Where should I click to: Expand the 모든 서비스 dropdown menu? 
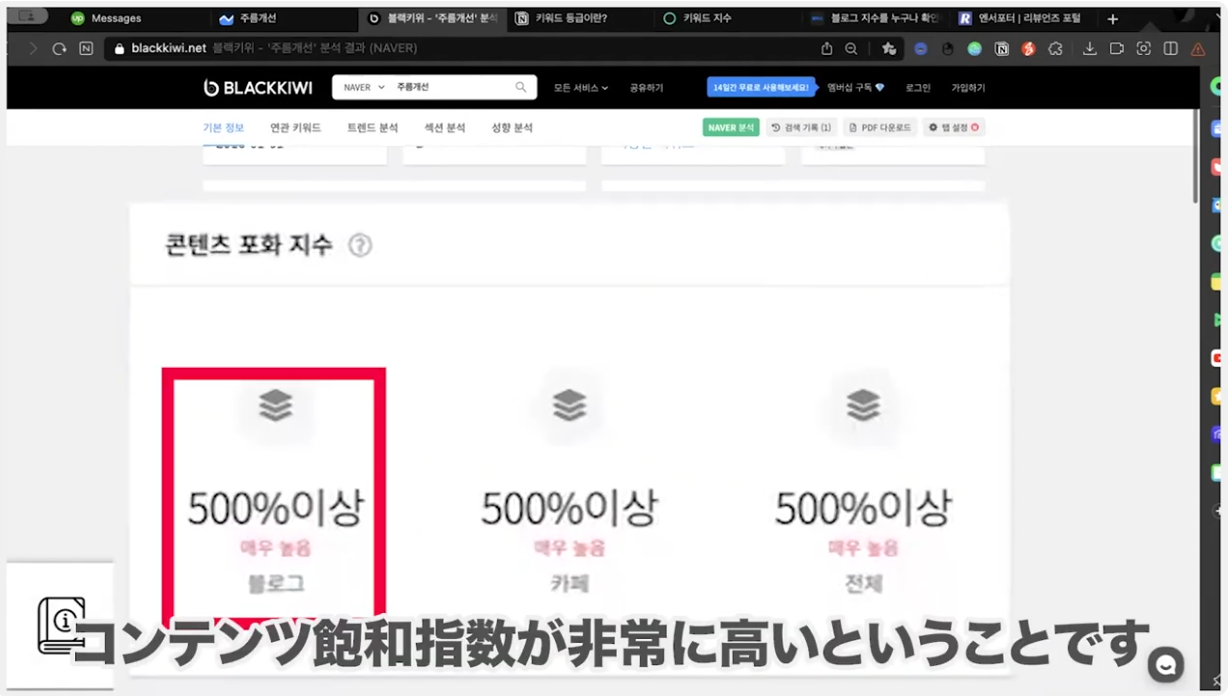[x=581, y=88]
